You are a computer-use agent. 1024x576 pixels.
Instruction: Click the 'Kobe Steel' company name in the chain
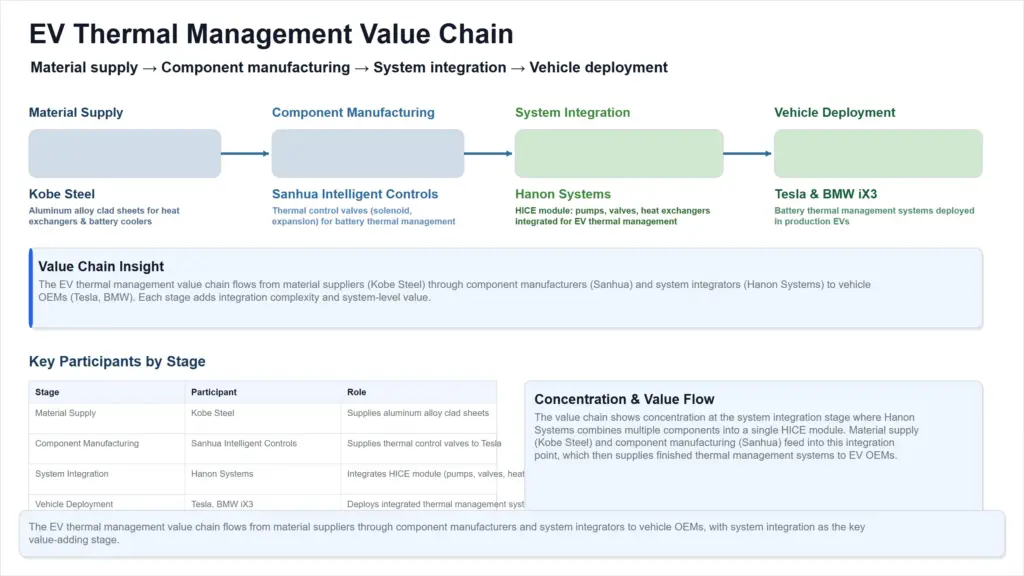coord(61,194)
